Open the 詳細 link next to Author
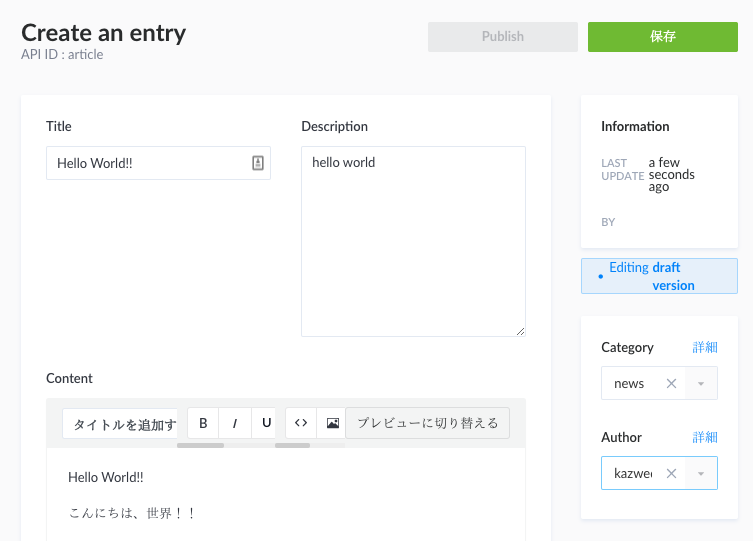This screenshot has height=541, width=753. [x=705, y=438]
